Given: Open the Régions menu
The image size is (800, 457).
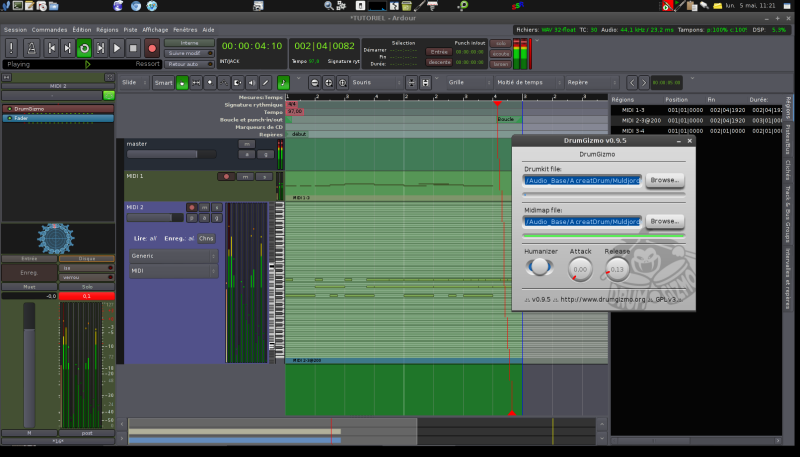Looking at the screenshot, I should pyautogui.click(x=107, y=30).
